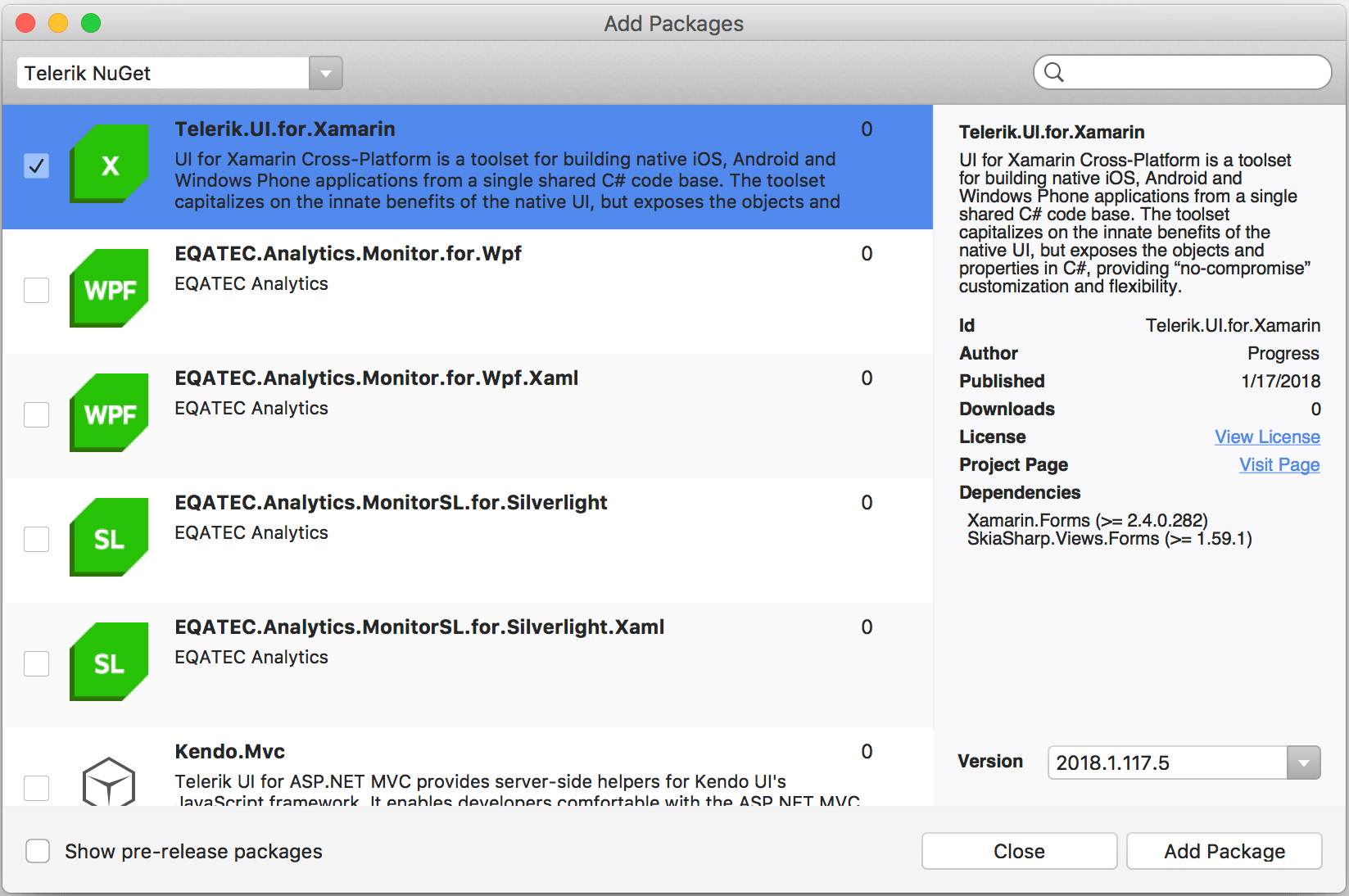
Task: Click the Author value Progress
Action: point(1283,354)
